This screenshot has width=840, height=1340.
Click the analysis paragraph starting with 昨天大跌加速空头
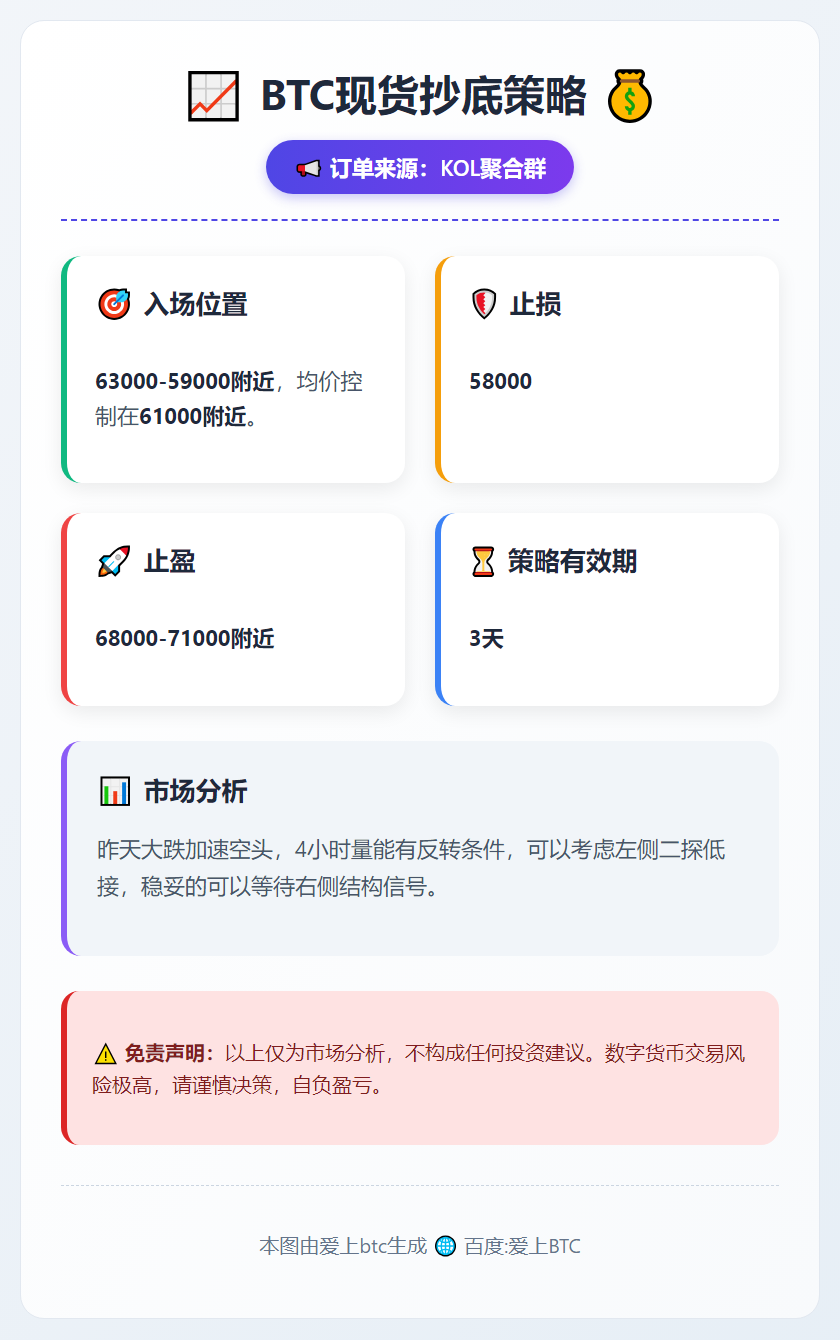click(412, 868)
